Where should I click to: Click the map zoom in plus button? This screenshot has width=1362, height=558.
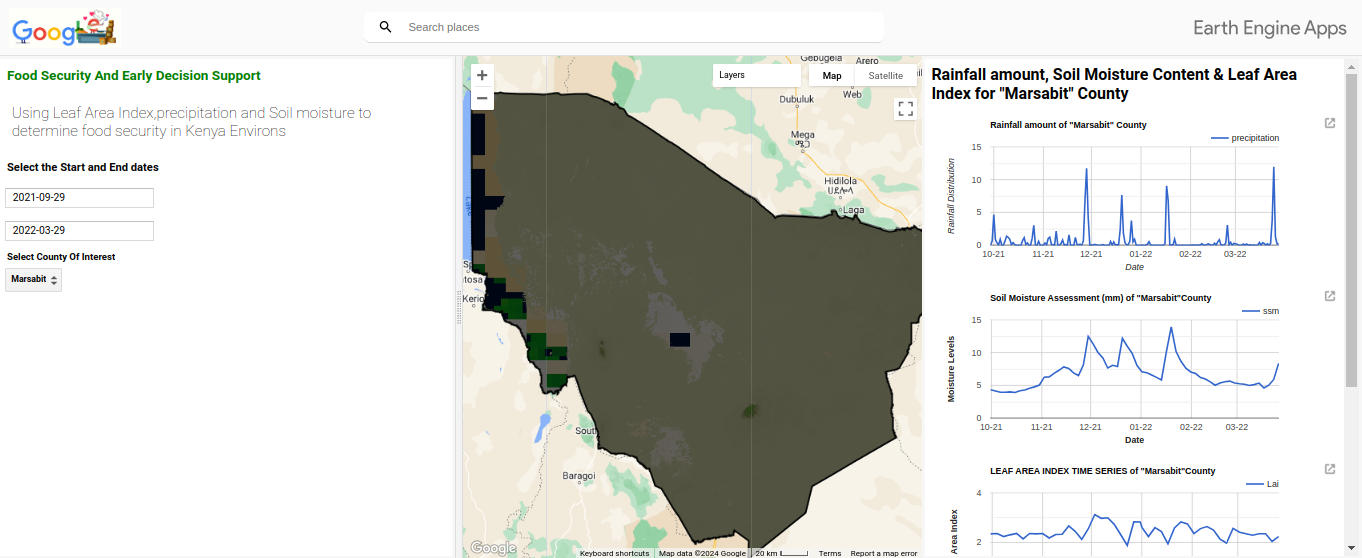[482, 75]
